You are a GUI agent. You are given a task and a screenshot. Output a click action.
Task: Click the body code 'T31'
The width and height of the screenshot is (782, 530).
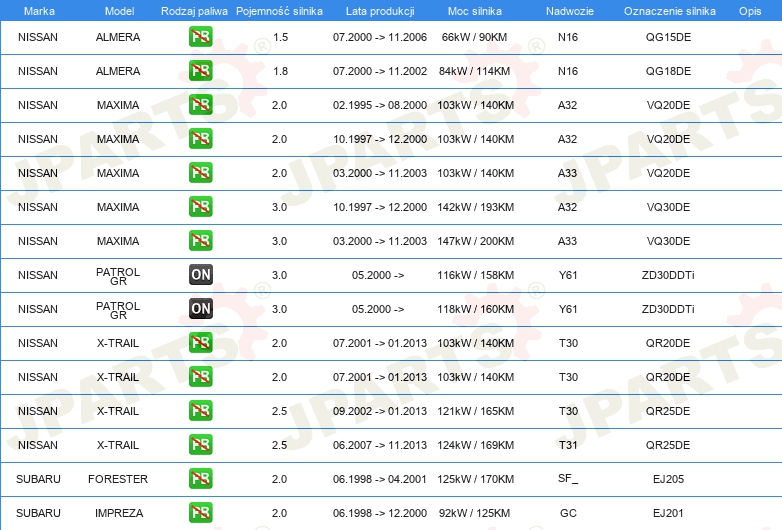tap(568, 445)
